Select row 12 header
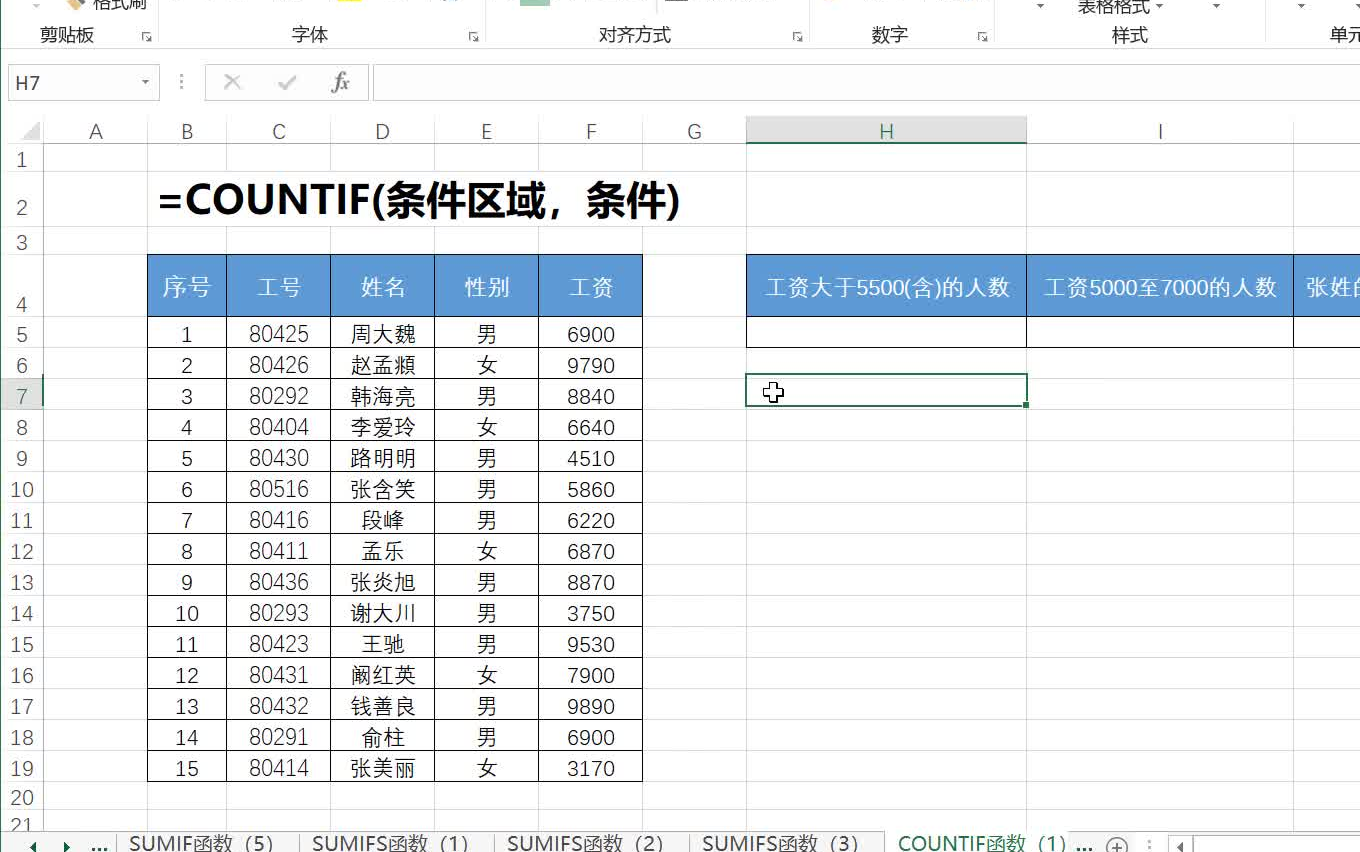1360x852 pixels. tap(22, 551)
